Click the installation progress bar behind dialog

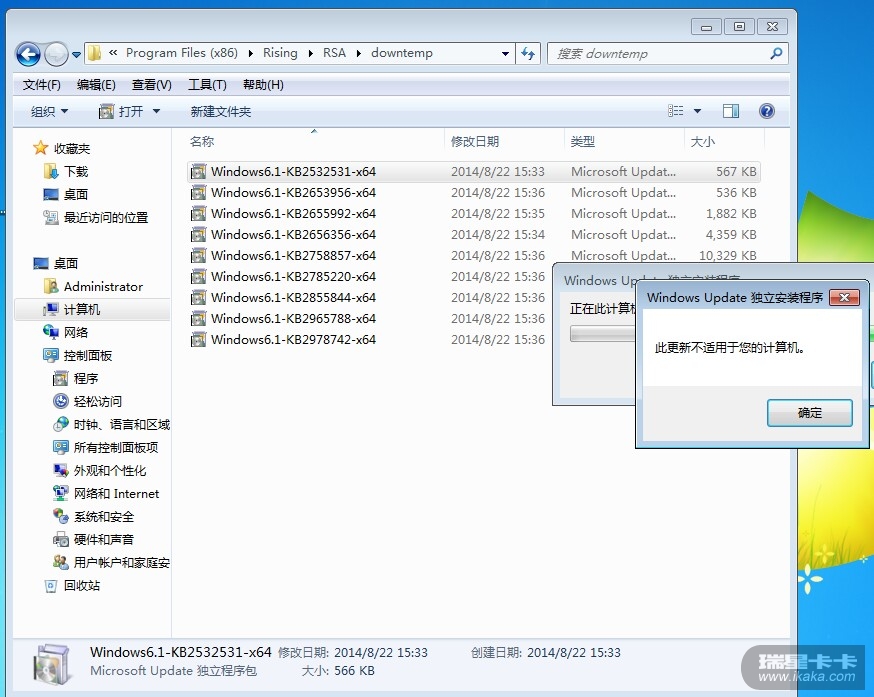(603, 333)
